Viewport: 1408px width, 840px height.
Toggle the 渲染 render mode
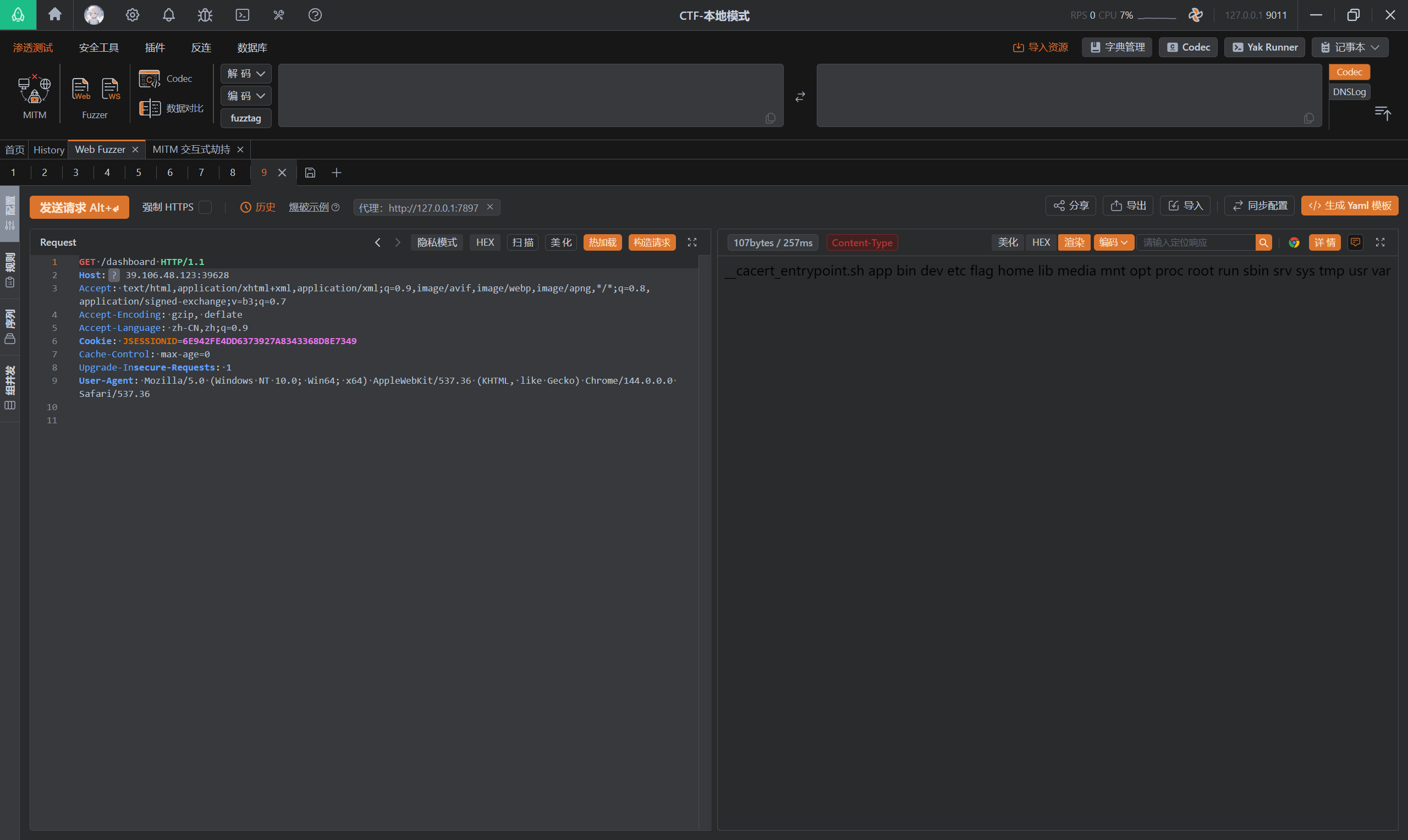(1074, 242)
